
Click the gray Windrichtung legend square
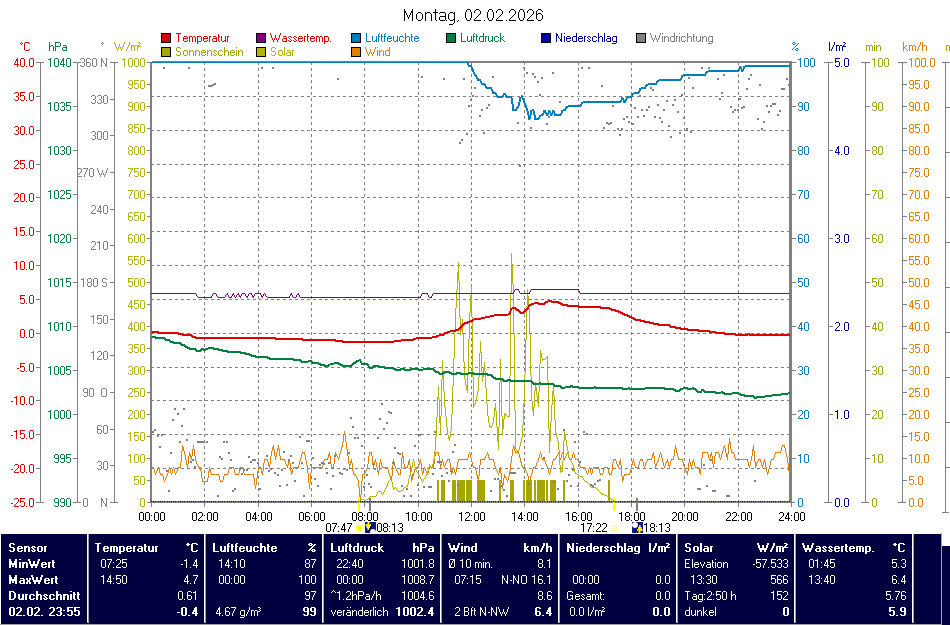click(x=641, y=39)
